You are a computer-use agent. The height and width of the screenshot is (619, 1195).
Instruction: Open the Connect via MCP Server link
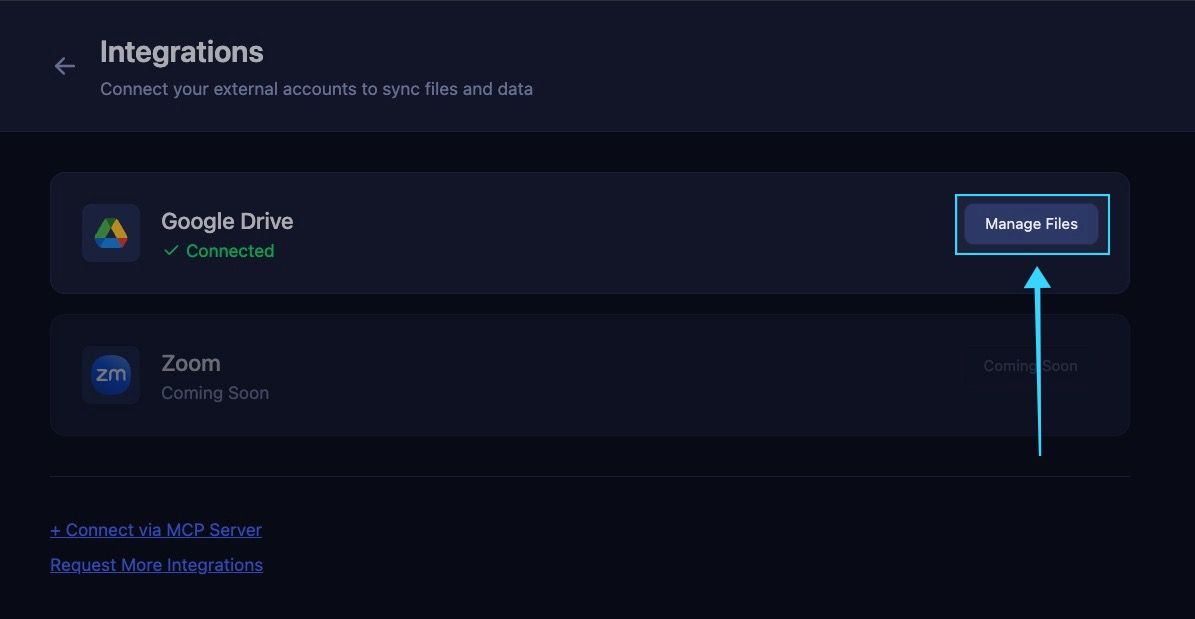point(156,530)
